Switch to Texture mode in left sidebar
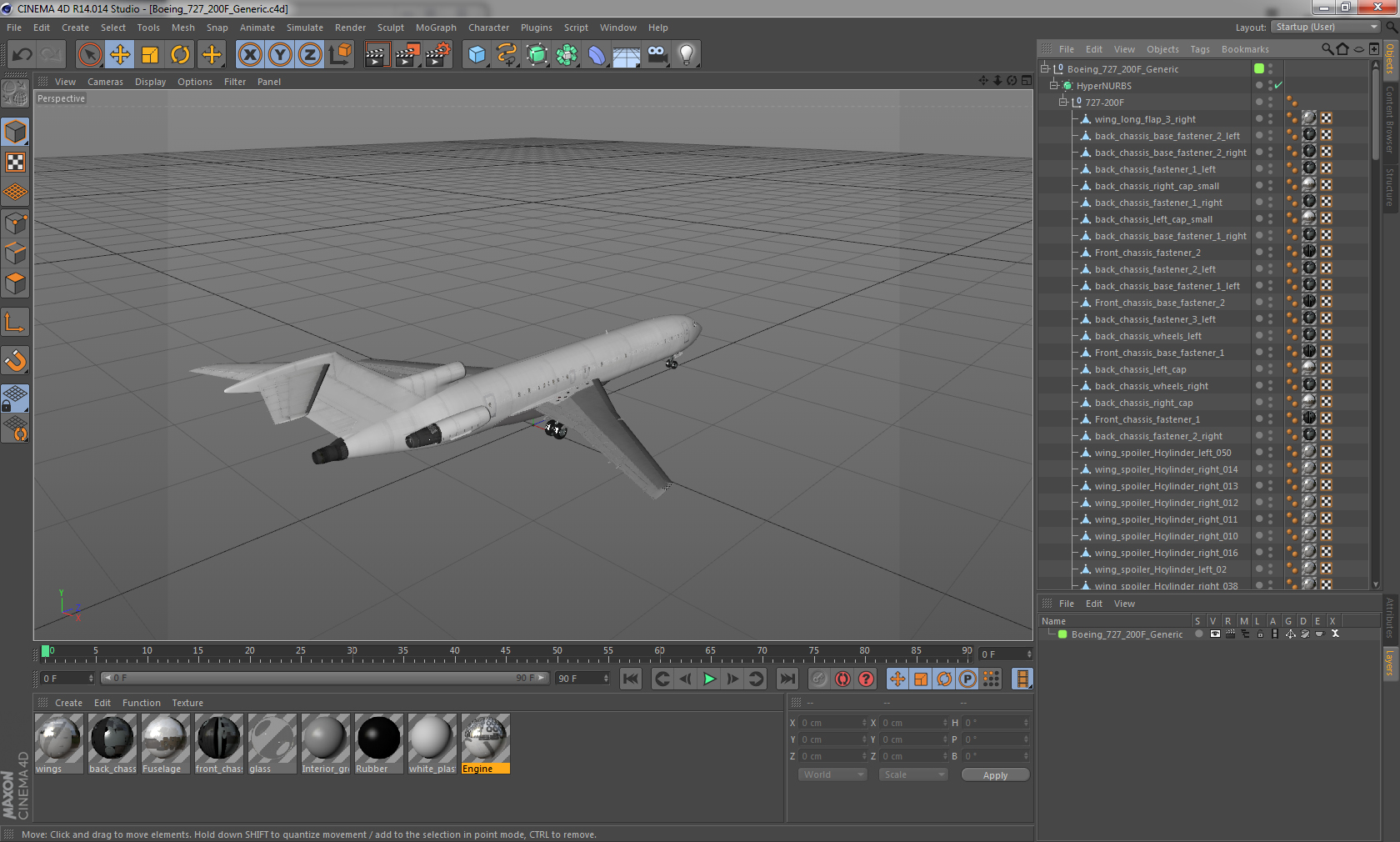 16,163
